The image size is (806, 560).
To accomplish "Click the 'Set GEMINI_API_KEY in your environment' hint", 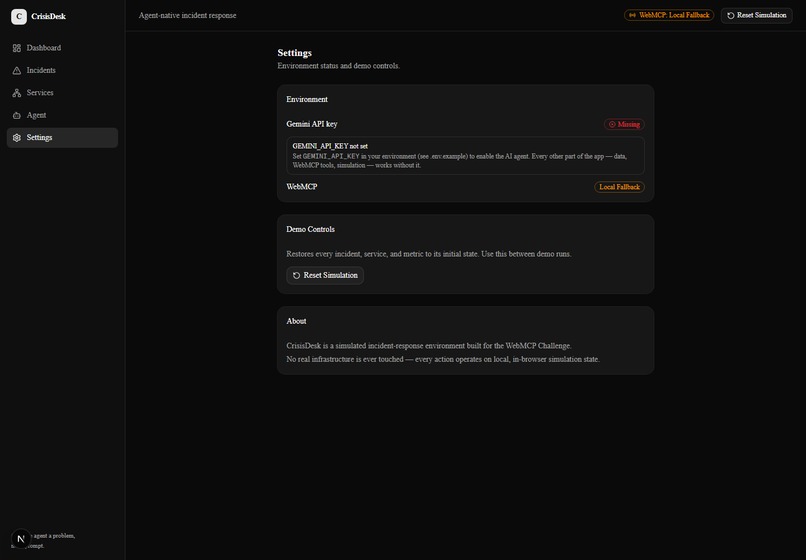I will pyautogui.click(x=460, y=161).
